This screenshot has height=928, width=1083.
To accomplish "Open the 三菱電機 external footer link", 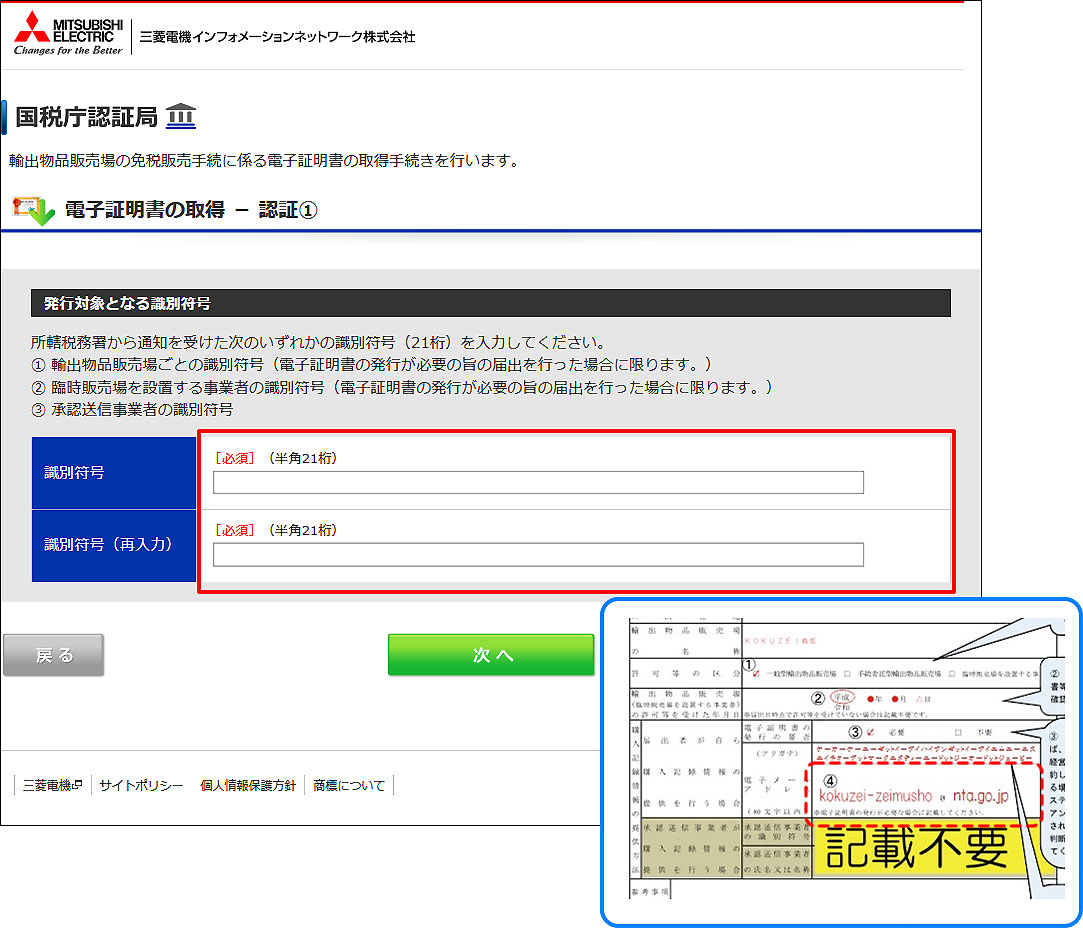I will [x=53, y=786].
